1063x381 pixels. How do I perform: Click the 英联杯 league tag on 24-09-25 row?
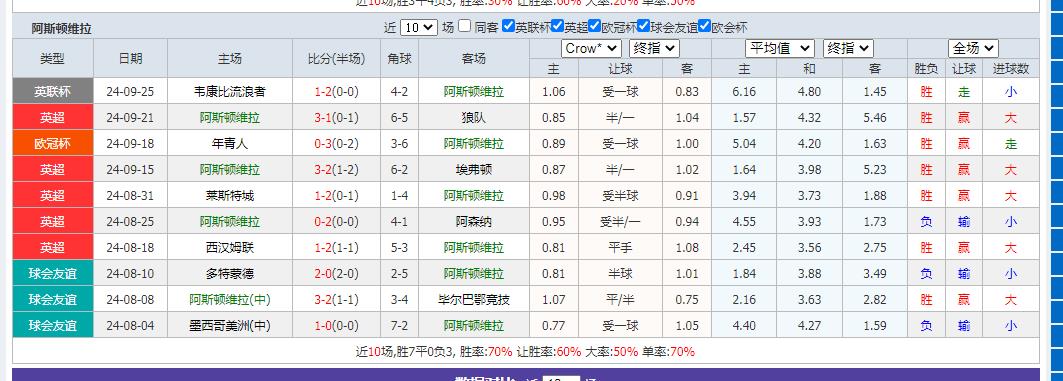(53, 92)
